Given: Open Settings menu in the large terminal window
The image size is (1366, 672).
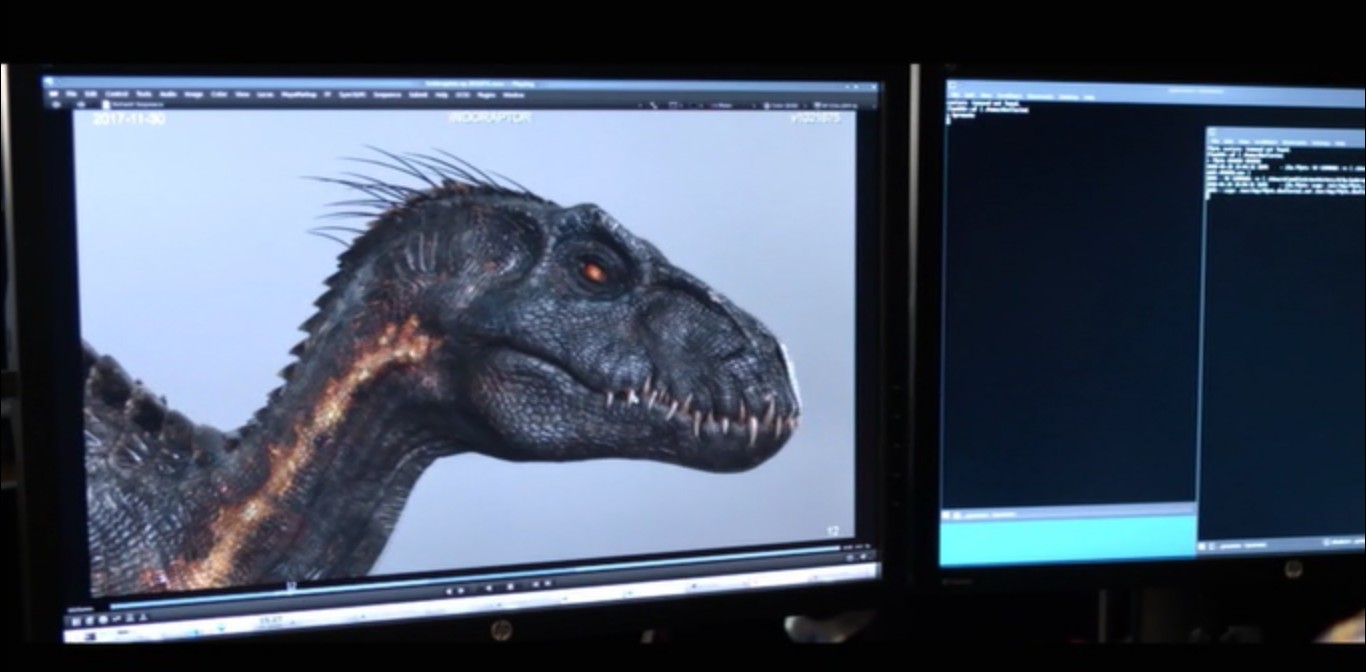Looking at the screenshot, I should [1069, 96].
